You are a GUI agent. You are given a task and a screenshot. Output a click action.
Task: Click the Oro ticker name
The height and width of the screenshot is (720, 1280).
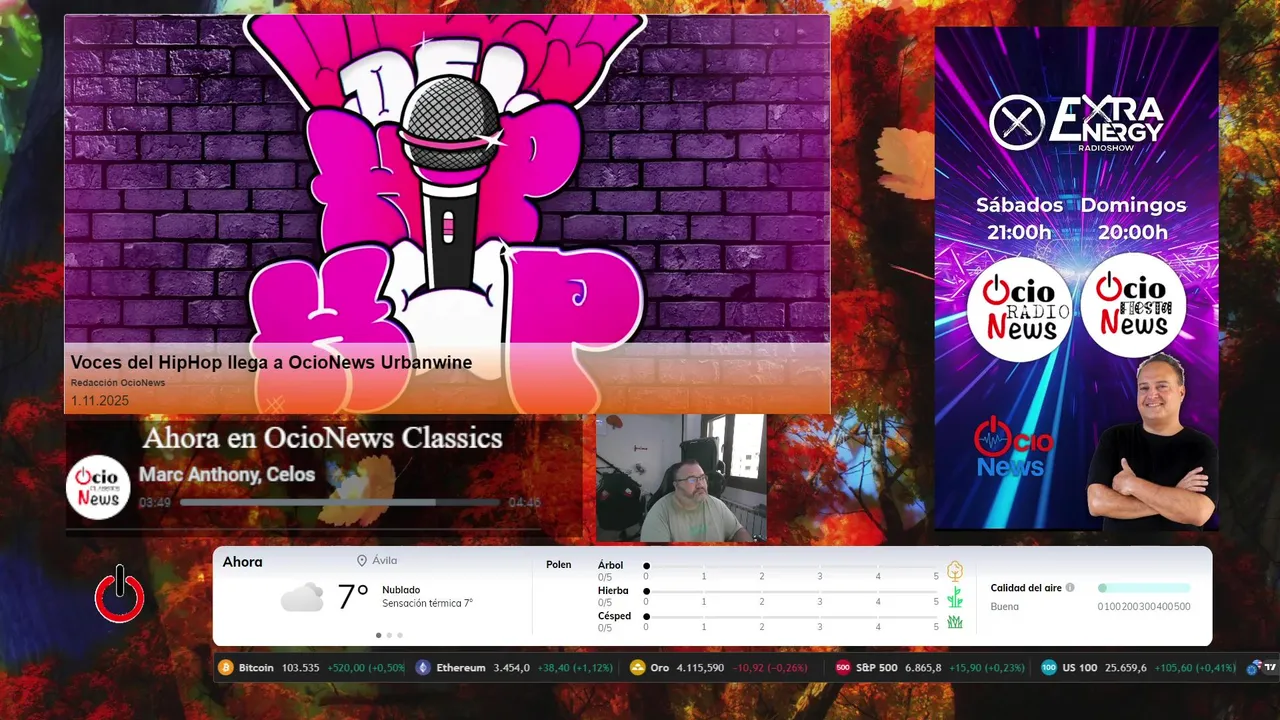click(660, 667)
